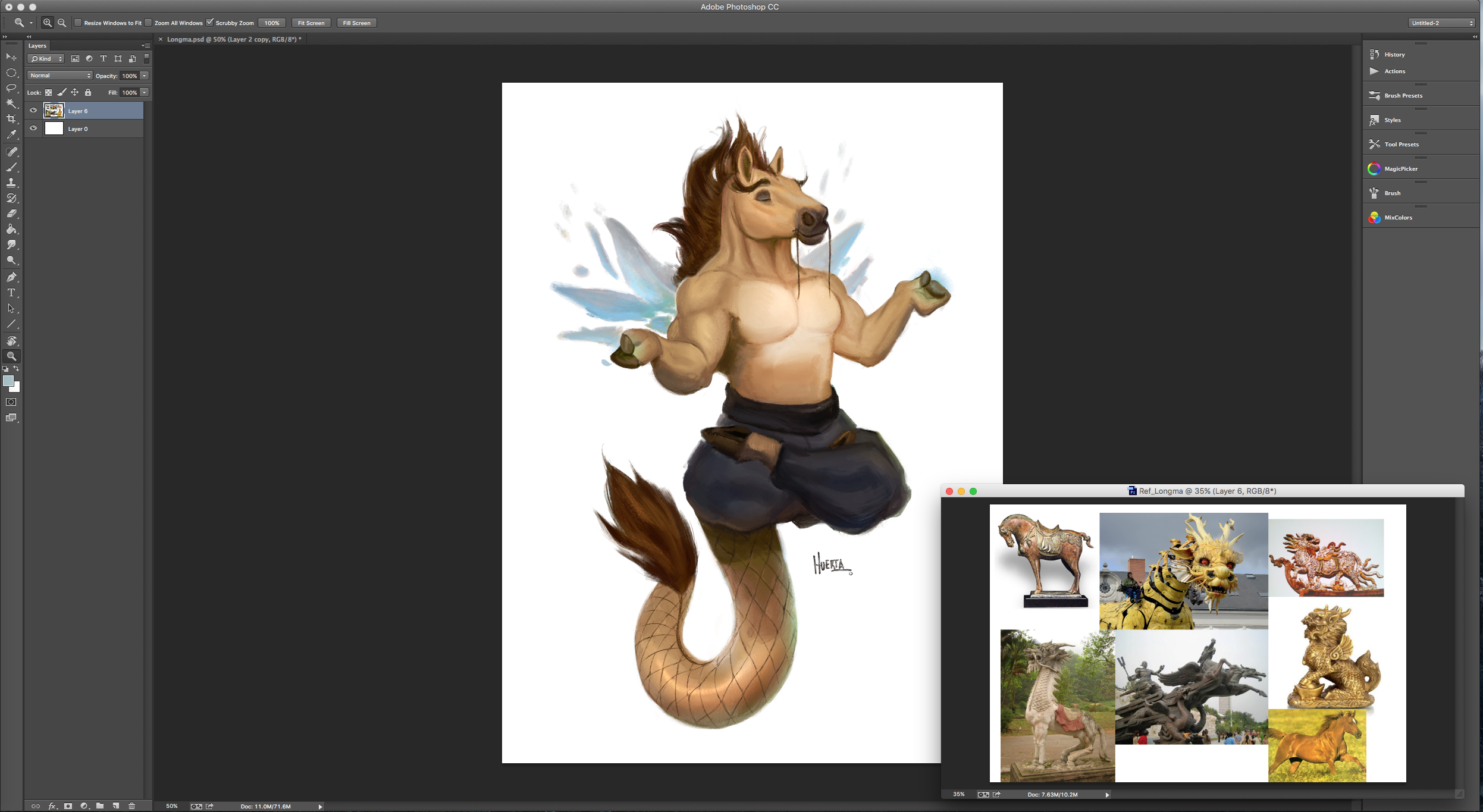Click the delete layer trash icon

click(x=132, y=806)
